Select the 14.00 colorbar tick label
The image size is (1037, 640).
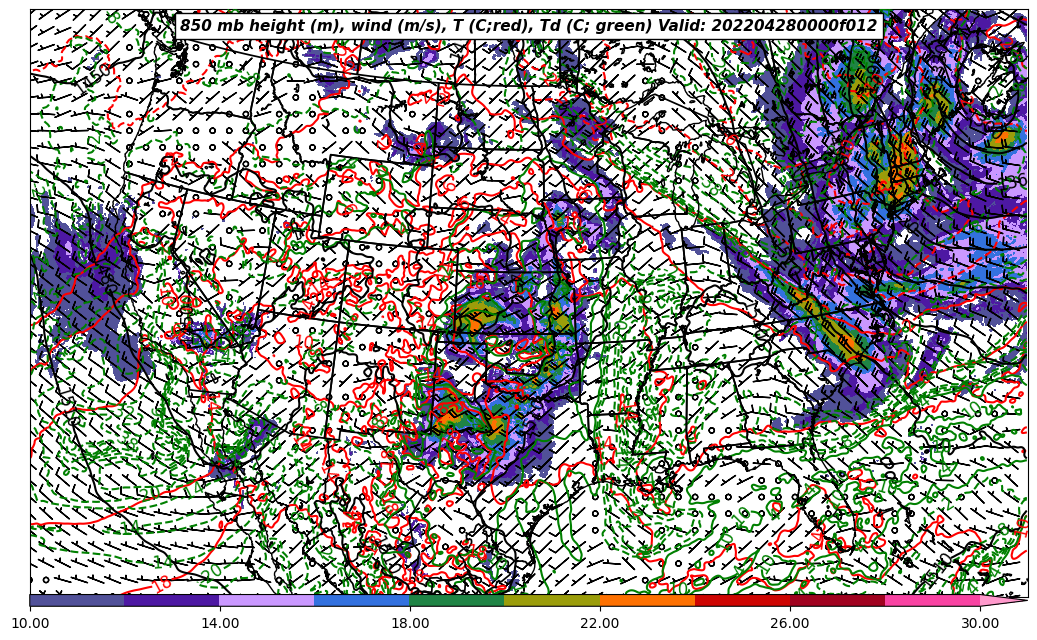pos(220,623)
